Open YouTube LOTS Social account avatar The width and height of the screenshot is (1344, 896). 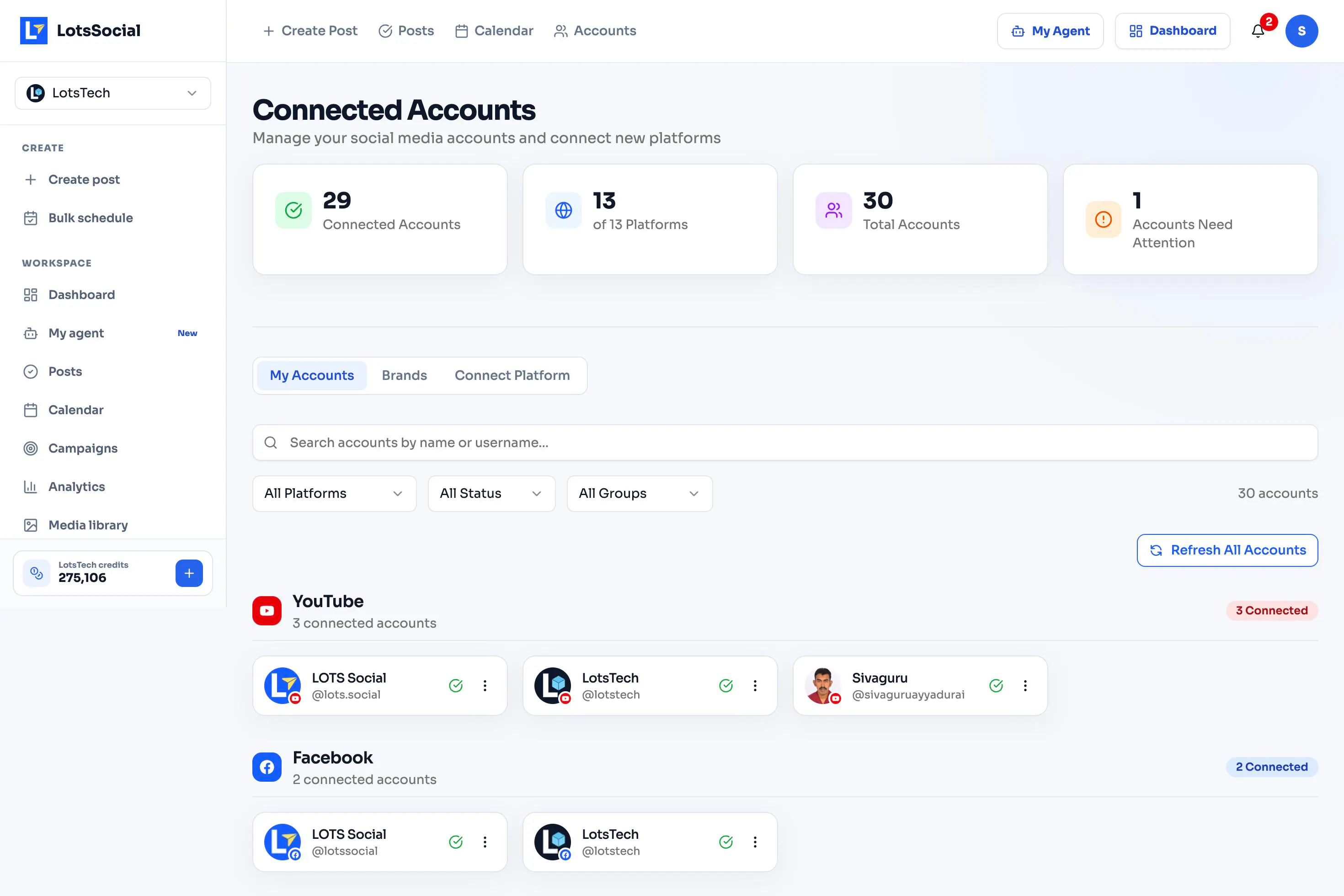click(x=283, y=686)
